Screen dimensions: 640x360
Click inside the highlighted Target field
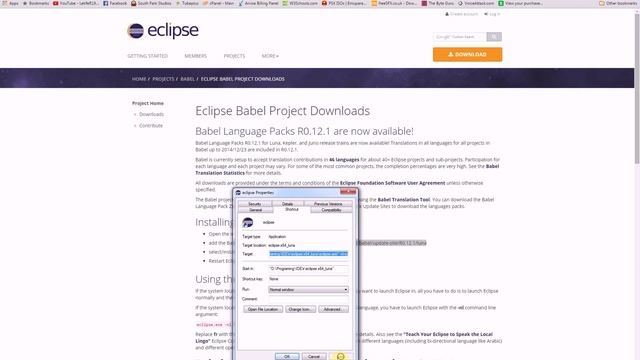(x=309, y=254)
